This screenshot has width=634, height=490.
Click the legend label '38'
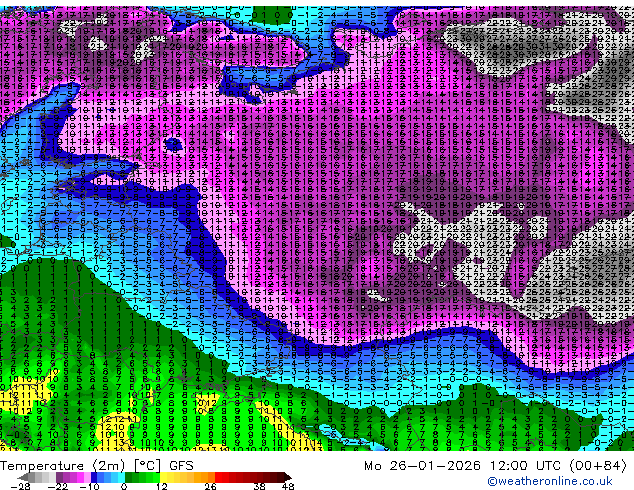(260, 486)
